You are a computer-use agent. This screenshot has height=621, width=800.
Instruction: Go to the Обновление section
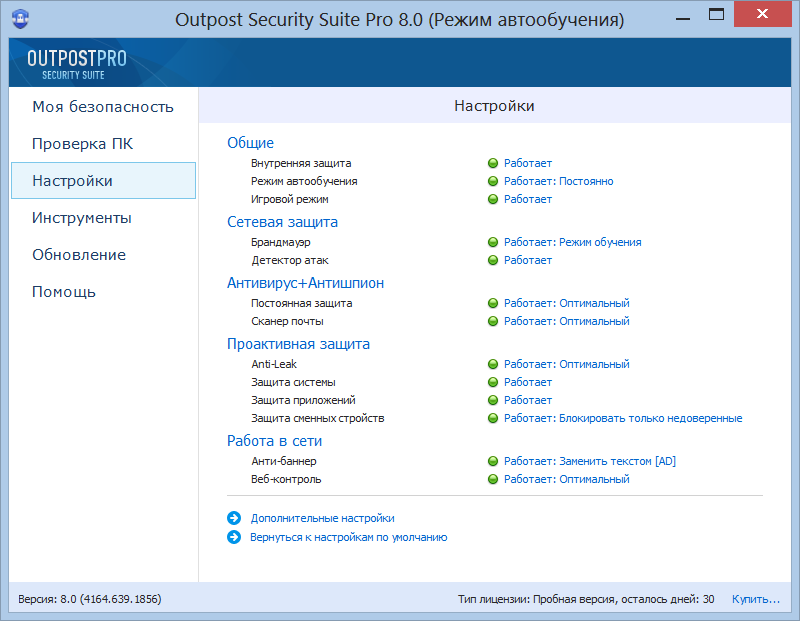[x=79, y=255]
